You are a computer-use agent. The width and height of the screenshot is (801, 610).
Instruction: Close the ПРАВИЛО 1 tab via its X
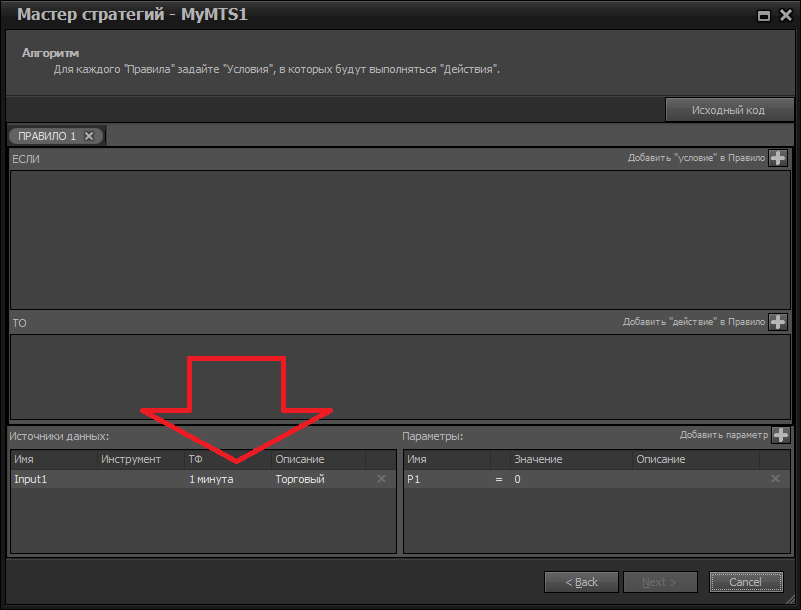coord(89,136)
